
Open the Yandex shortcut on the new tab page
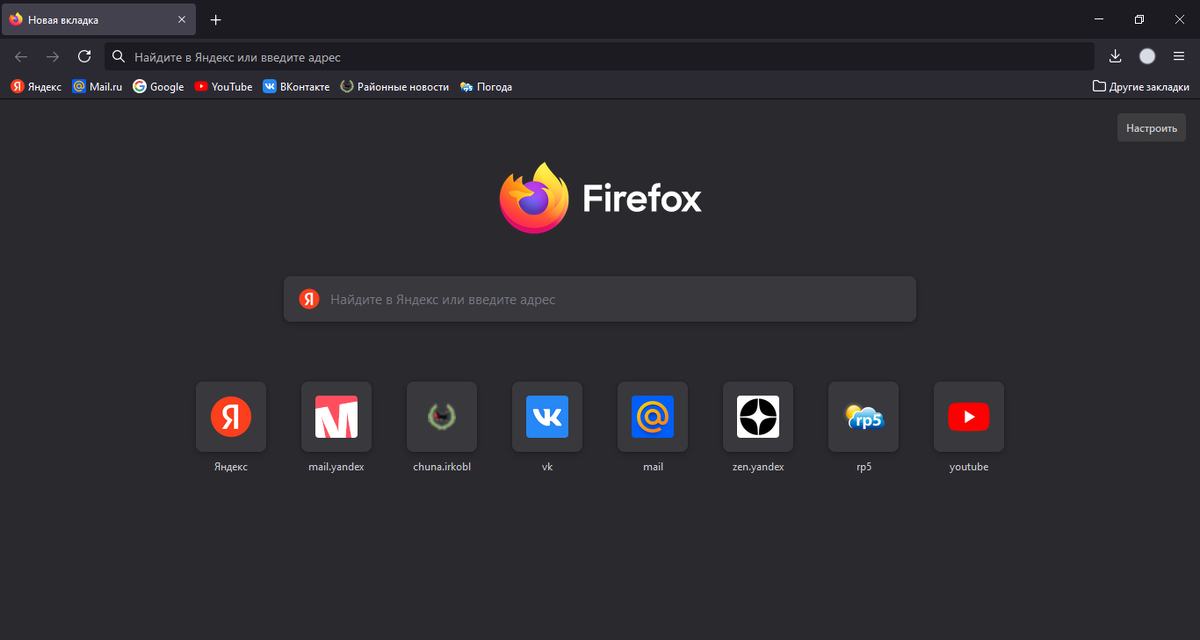231,417
